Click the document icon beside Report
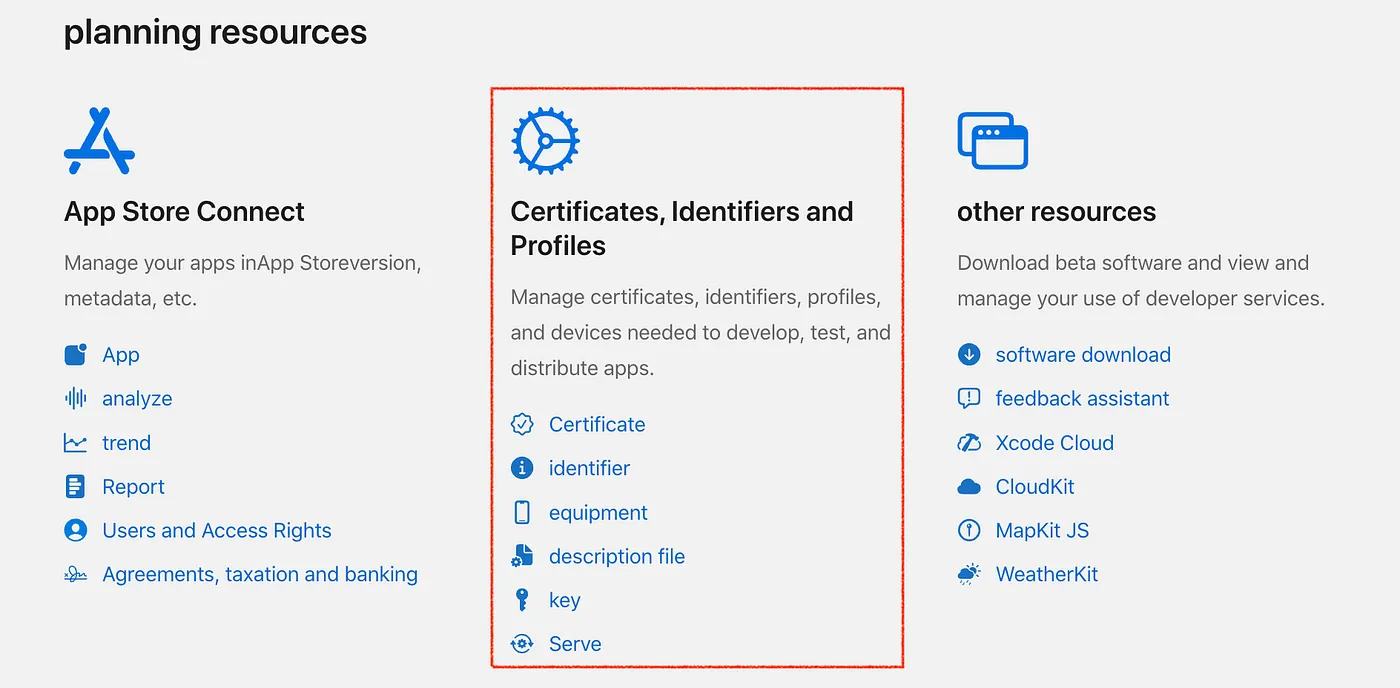 coord(75,487)
